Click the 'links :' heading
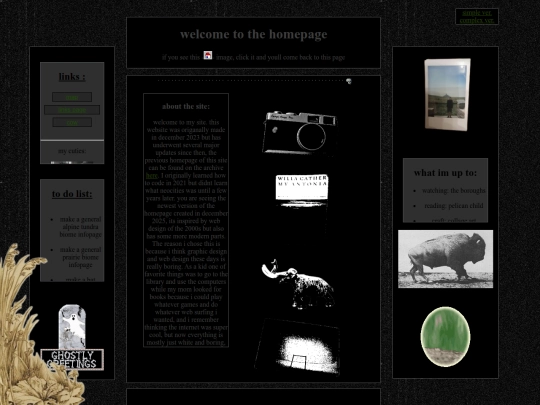This screenshot has height=405, width=540. 72,77
